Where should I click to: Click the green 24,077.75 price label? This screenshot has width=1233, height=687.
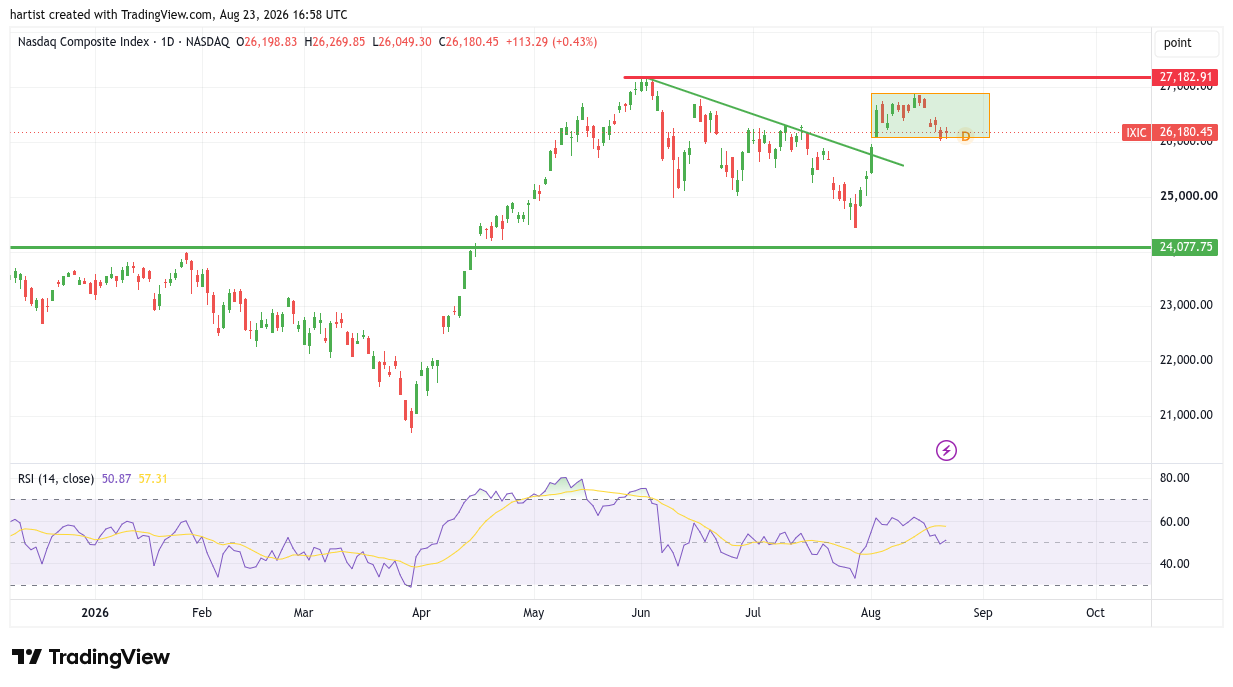pos(1185,247)
